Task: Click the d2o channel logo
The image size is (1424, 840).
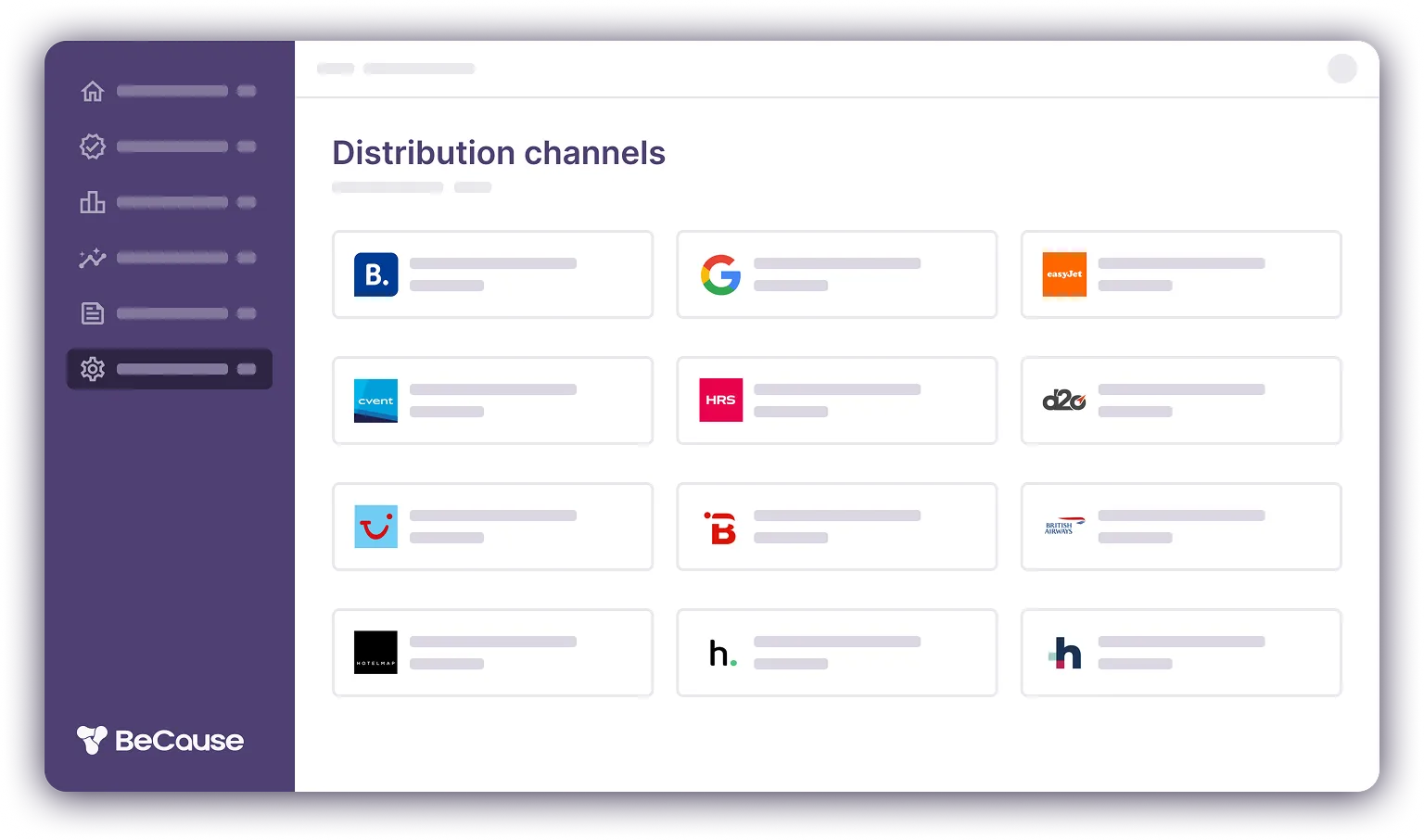Action: (1064, 401)
